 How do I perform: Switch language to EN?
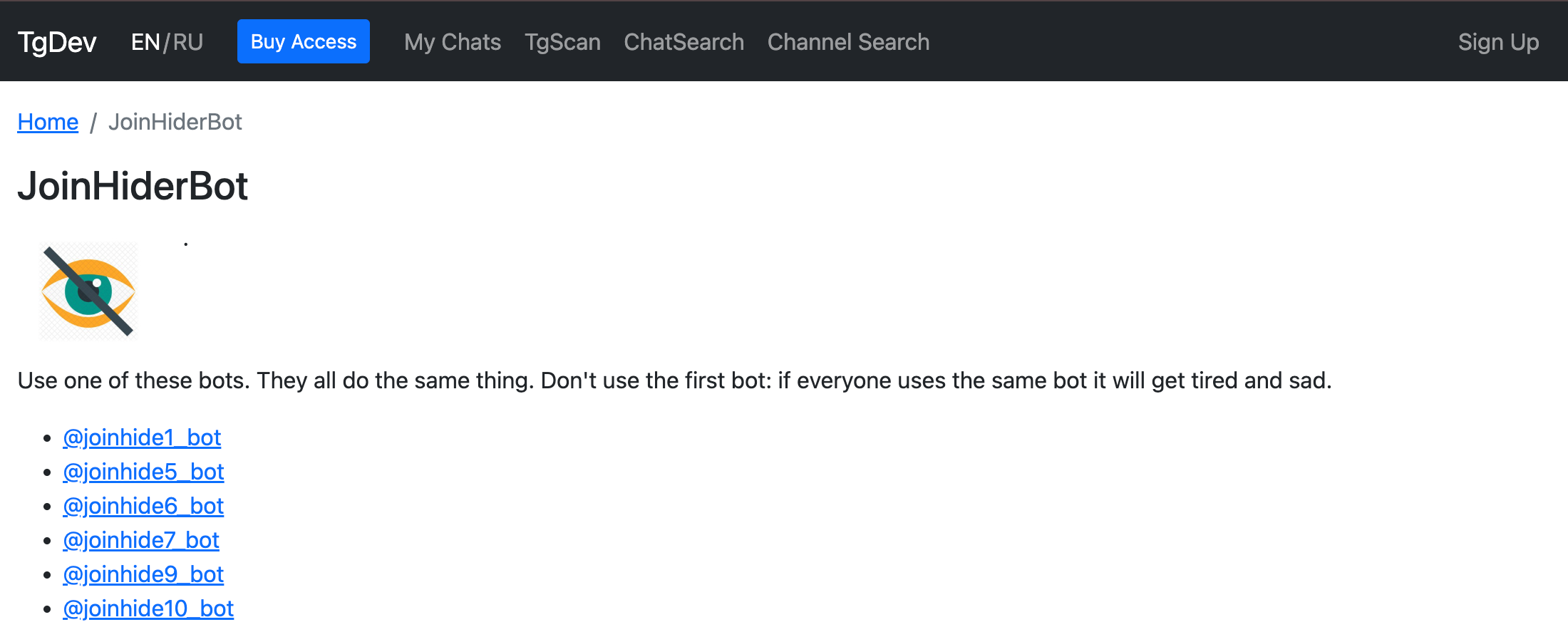[145, 42]
